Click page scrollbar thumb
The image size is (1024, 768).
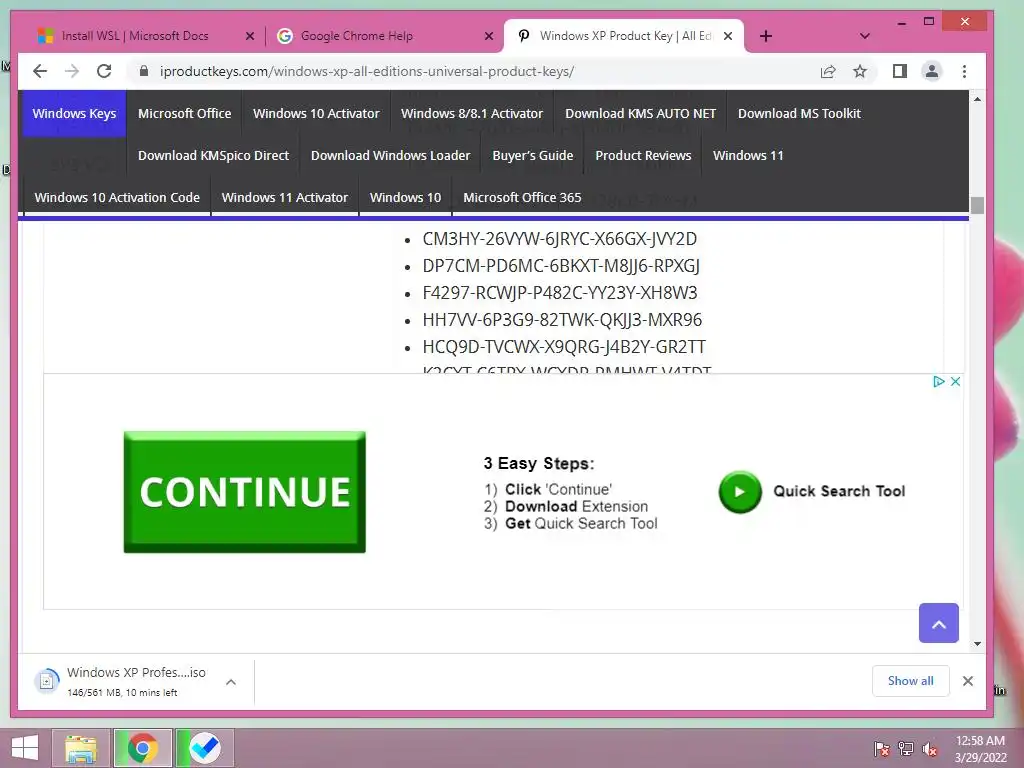pyautogui.click(x=977, y=205)
